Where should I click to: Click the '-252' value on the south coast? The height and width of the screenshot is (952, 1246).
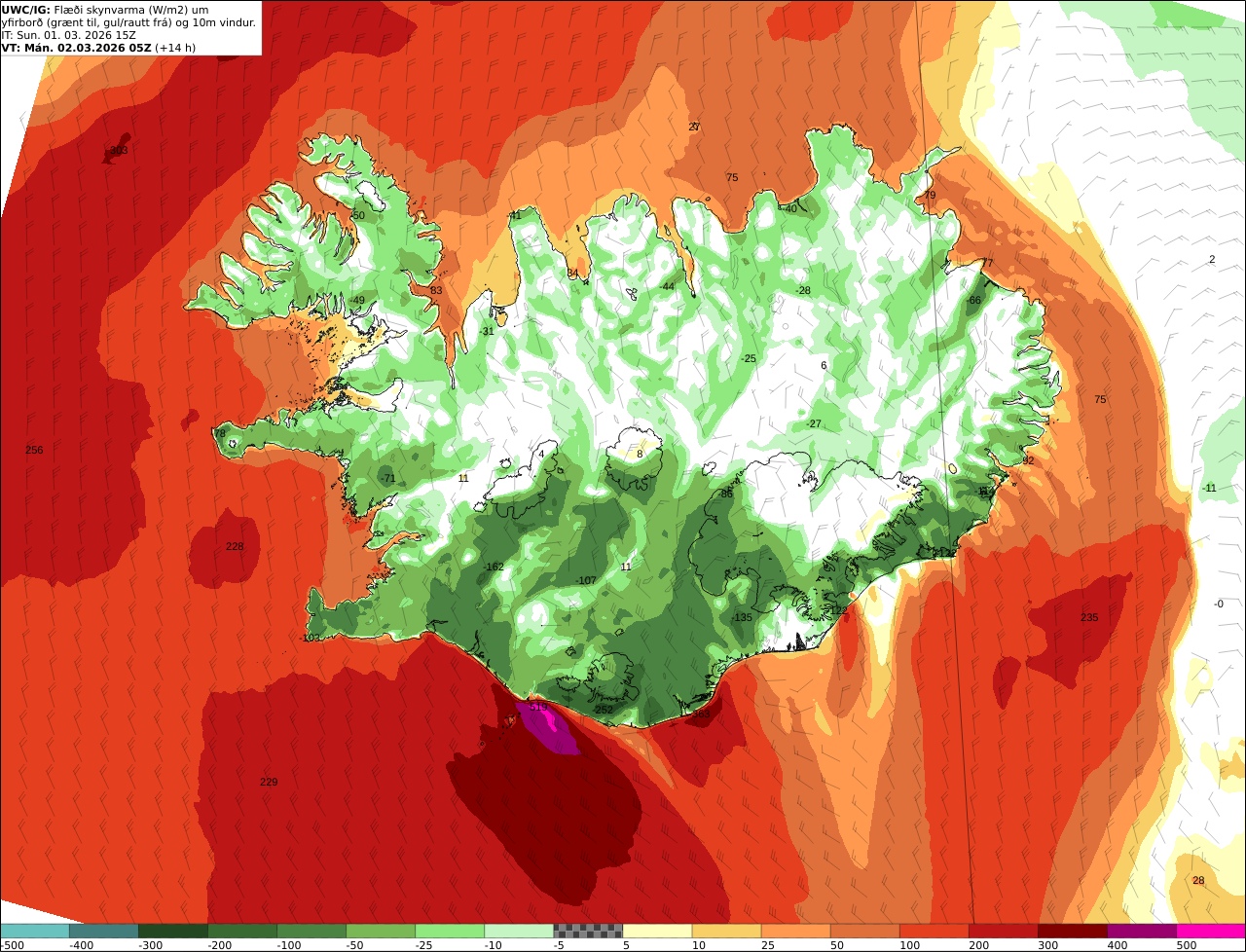pos(604,710)
